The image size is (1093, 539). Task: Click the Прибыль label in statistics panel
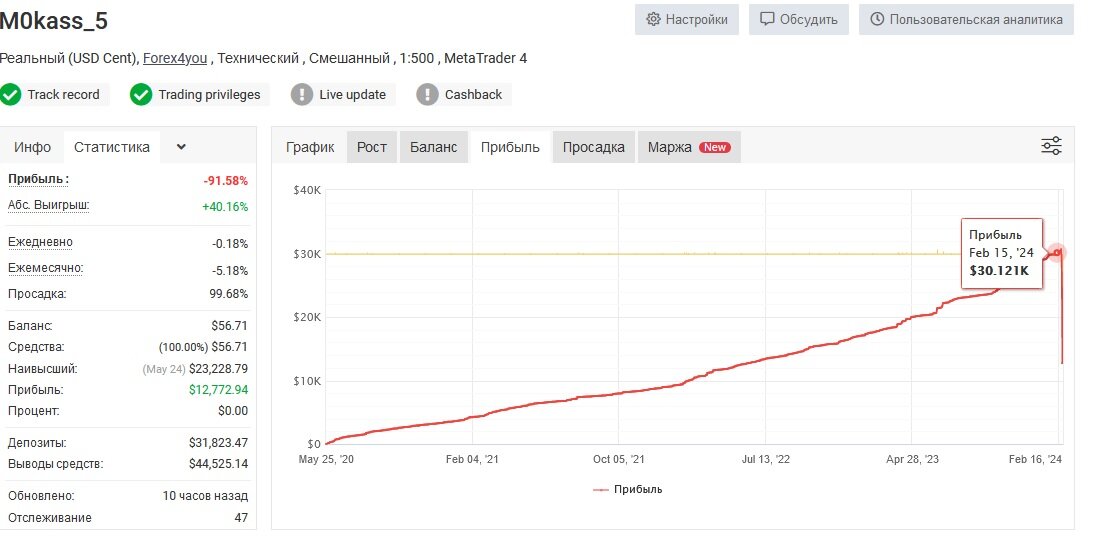click(38, 179)
